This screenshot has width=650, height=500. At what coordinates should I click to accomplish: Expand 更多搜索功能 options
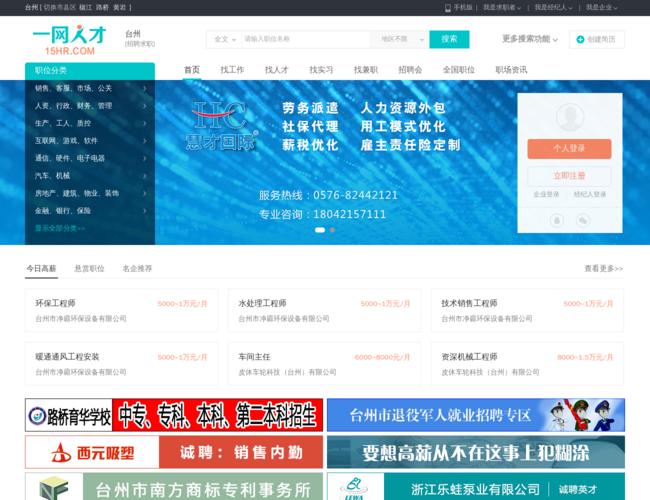tap(530, 39)
